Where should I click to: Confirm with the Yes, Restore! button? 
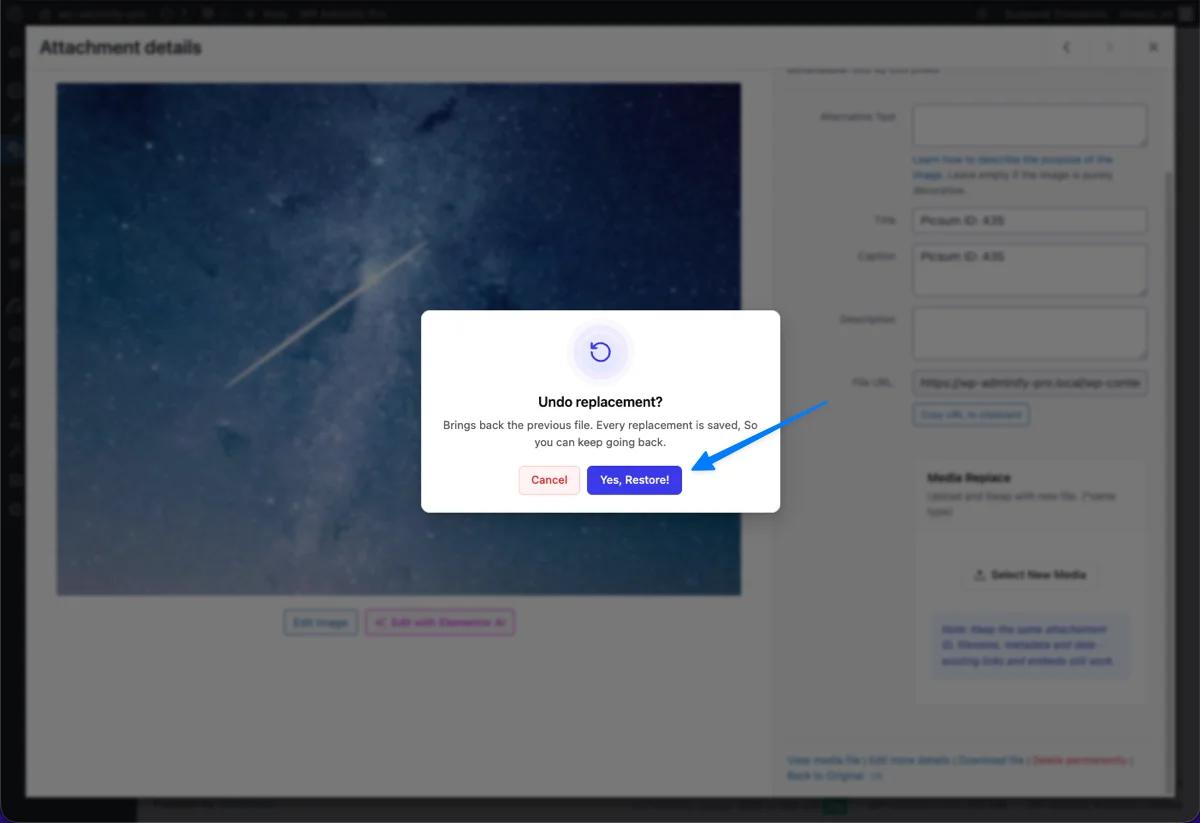pyautogui.click(x=634, y=480)
